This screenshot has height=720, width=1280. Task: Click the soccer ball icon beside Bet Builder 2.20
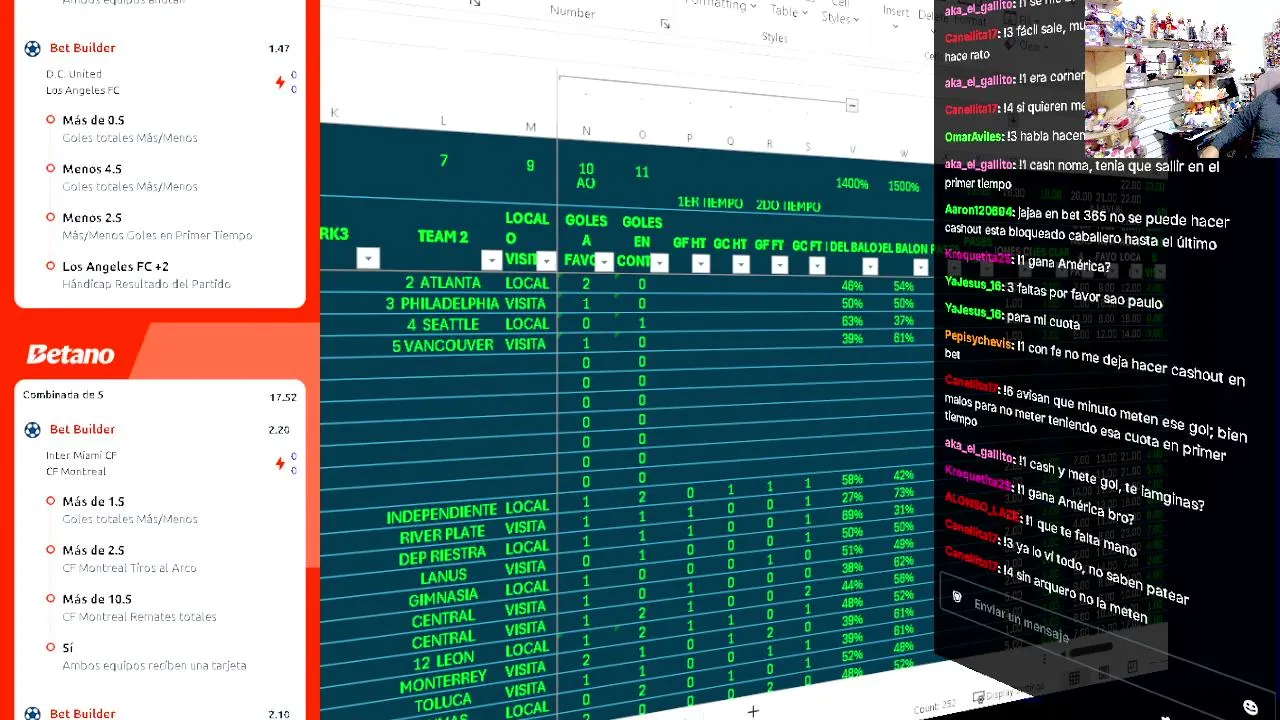[32, 430]
